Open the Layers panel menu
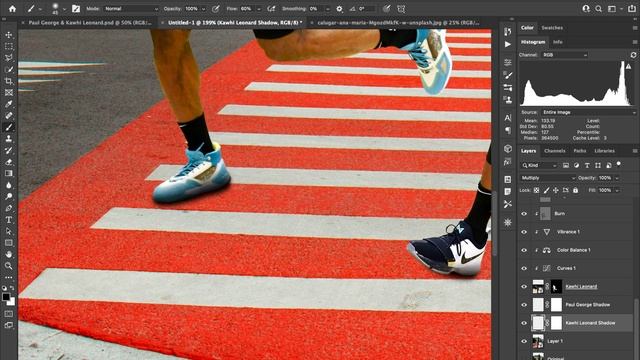The width and height of the screenshot is (640, 360). 635,151
